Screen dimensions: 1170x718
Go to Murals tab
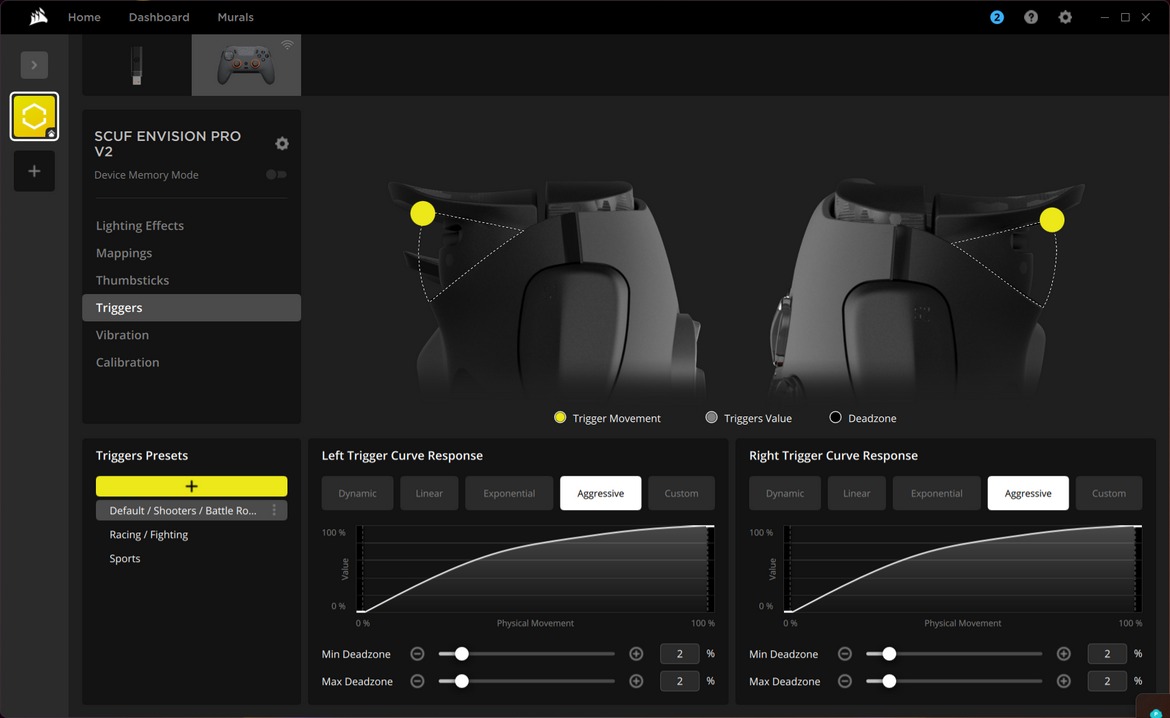(x=236, y=17)
